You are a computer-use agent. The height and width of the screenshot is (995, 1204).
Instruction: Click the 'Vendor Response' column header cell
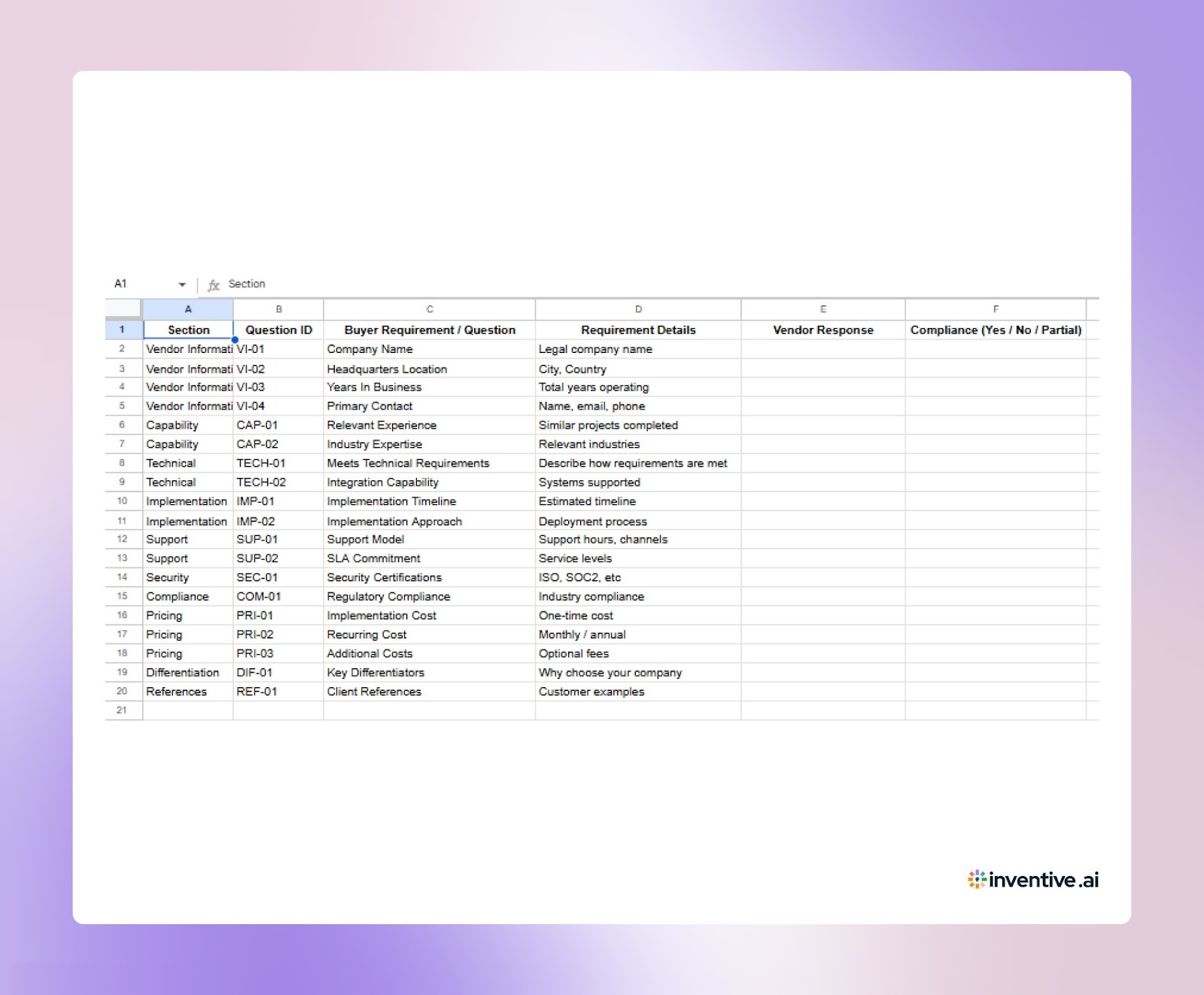point(822,330)
